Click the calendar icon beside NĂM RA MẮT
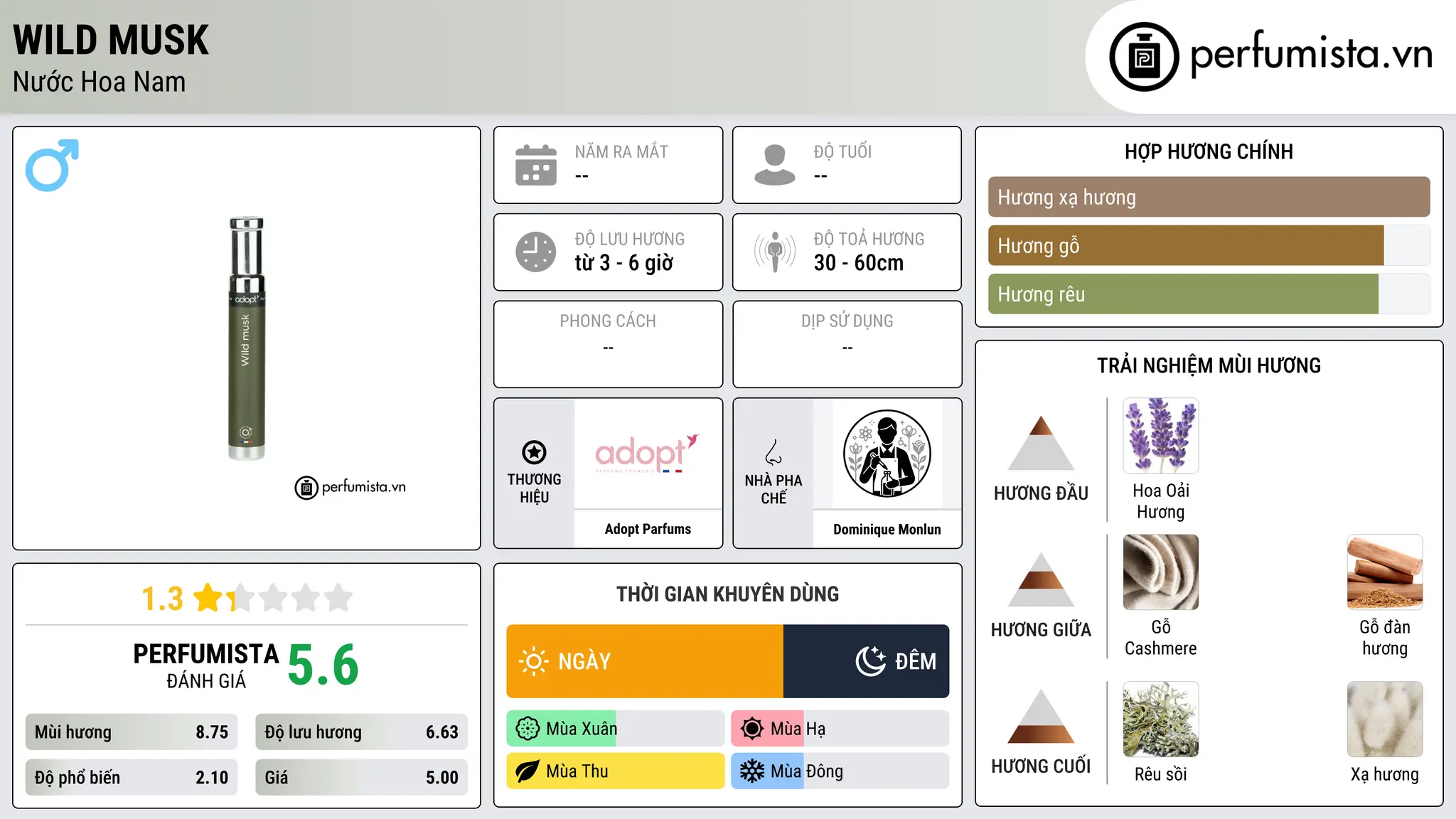Image resolution: width=1456 pixels, height=819 pixels. click(536, 165)
